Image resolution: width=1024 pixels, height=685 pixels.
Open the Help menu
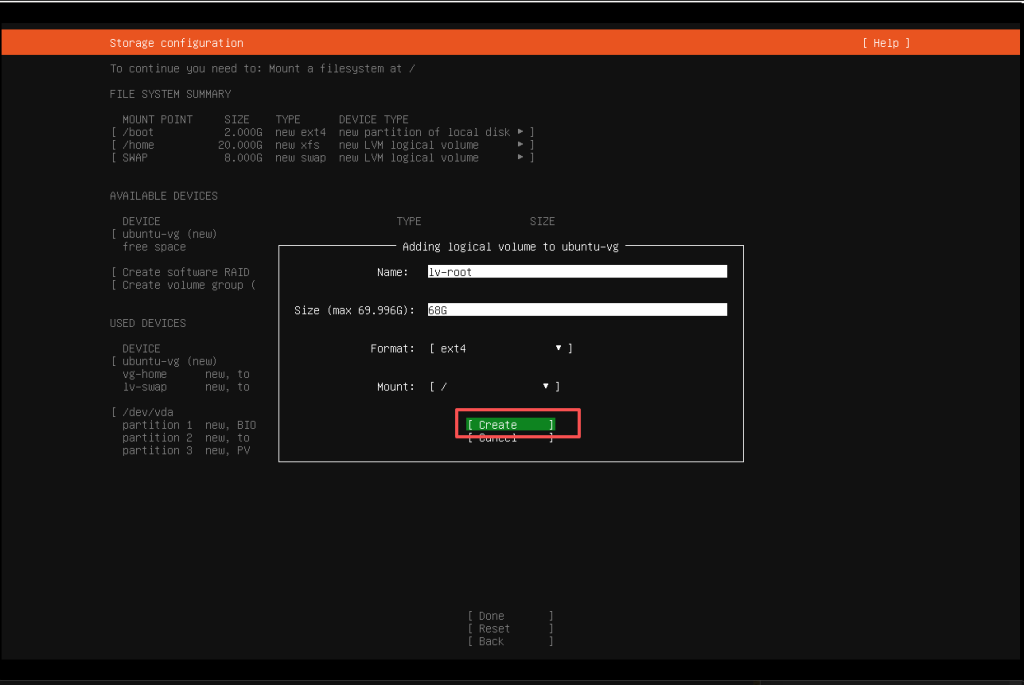884,42
